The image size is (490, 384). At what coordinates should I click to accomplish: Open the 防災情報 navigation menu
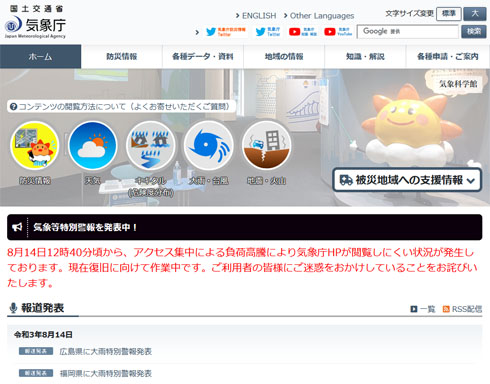tap(122, 56)
